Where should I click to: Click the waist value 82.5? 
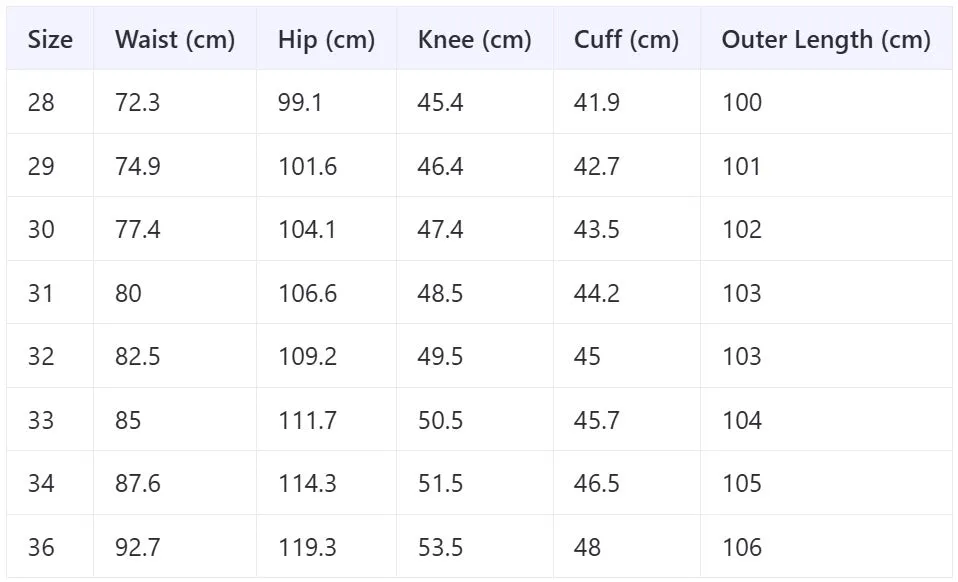point(137,356)
